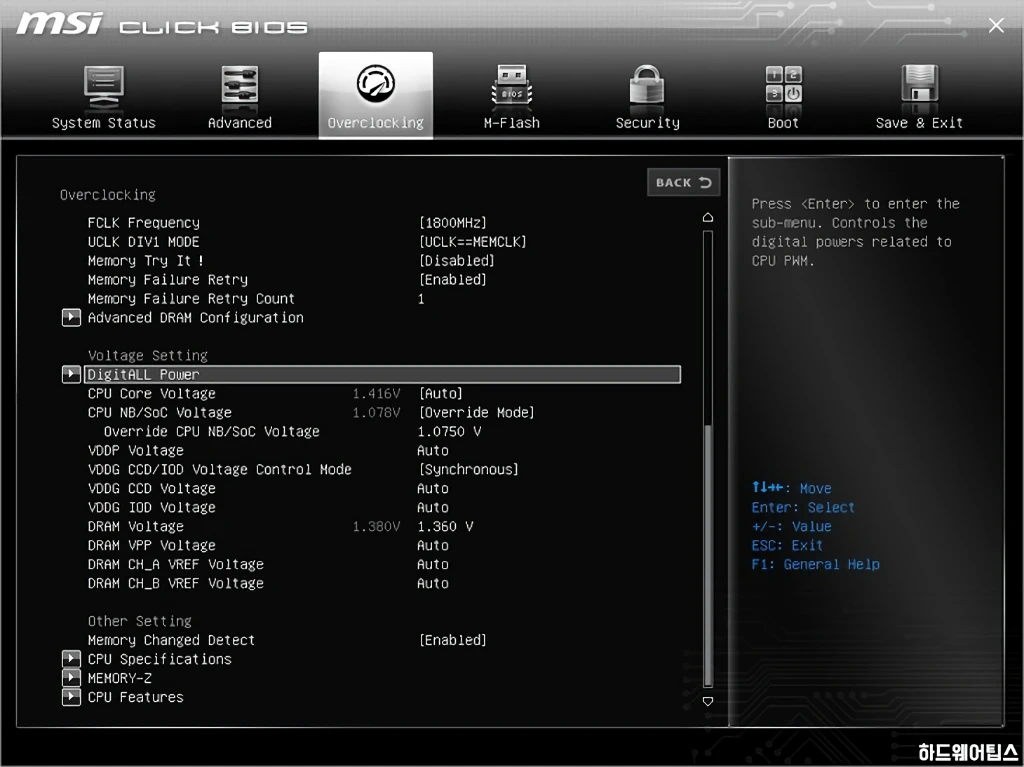
Task: Edit Override CPU NB/SoC Voltage 1.0750 V
Action: point(449,431)
